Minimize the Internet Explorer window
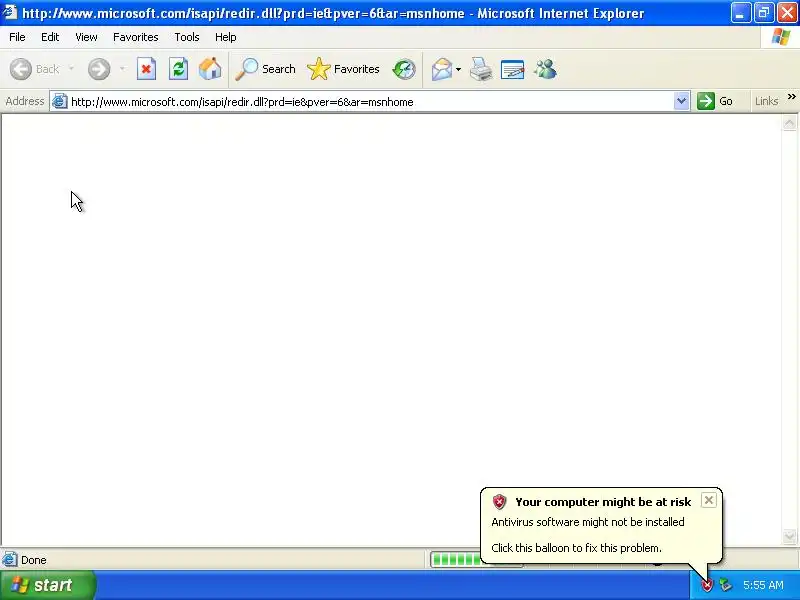 (740, 13)
